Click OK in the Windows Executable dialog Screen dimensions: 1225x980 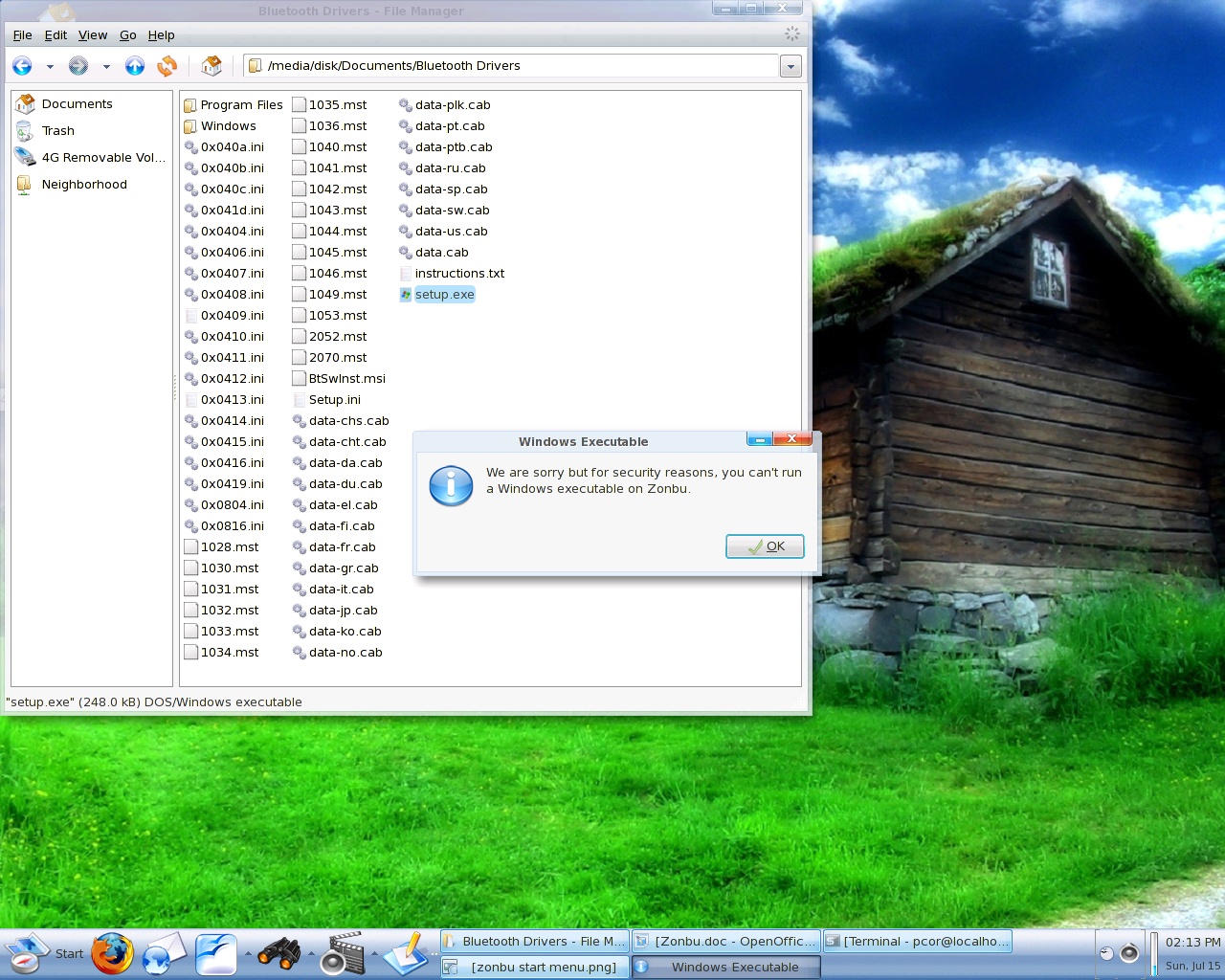click(765, 546)
